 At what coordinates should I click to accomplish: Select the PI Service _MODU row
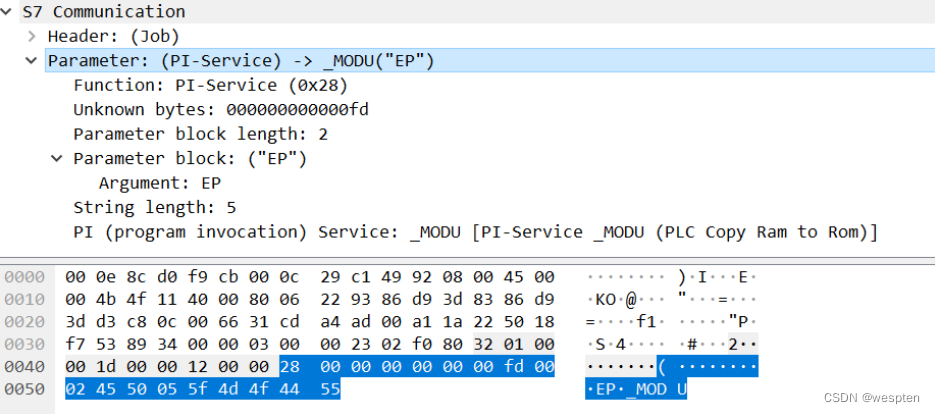pos(475,232)
